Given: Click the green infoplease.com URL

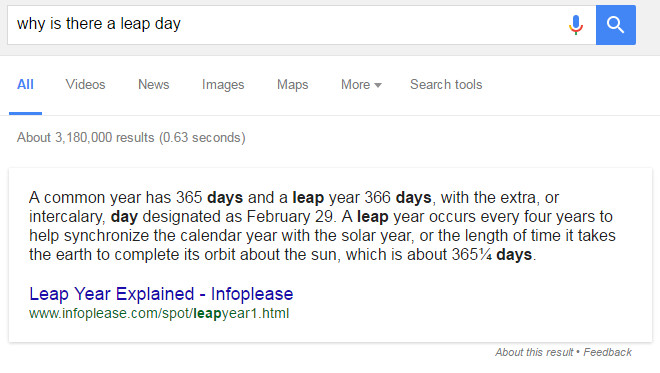Looking at the screenshot, I should pos(159,314).
